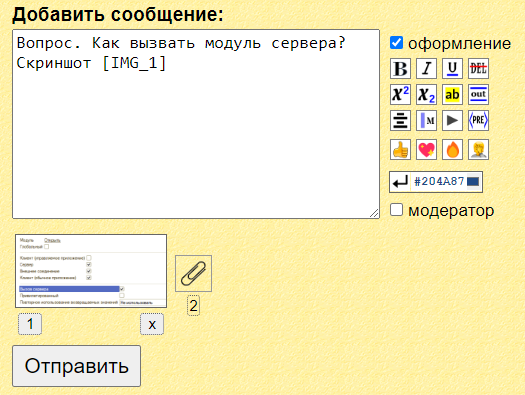Insert the fire emoji
The image size is (525, 395).
(x=452, y=149)
